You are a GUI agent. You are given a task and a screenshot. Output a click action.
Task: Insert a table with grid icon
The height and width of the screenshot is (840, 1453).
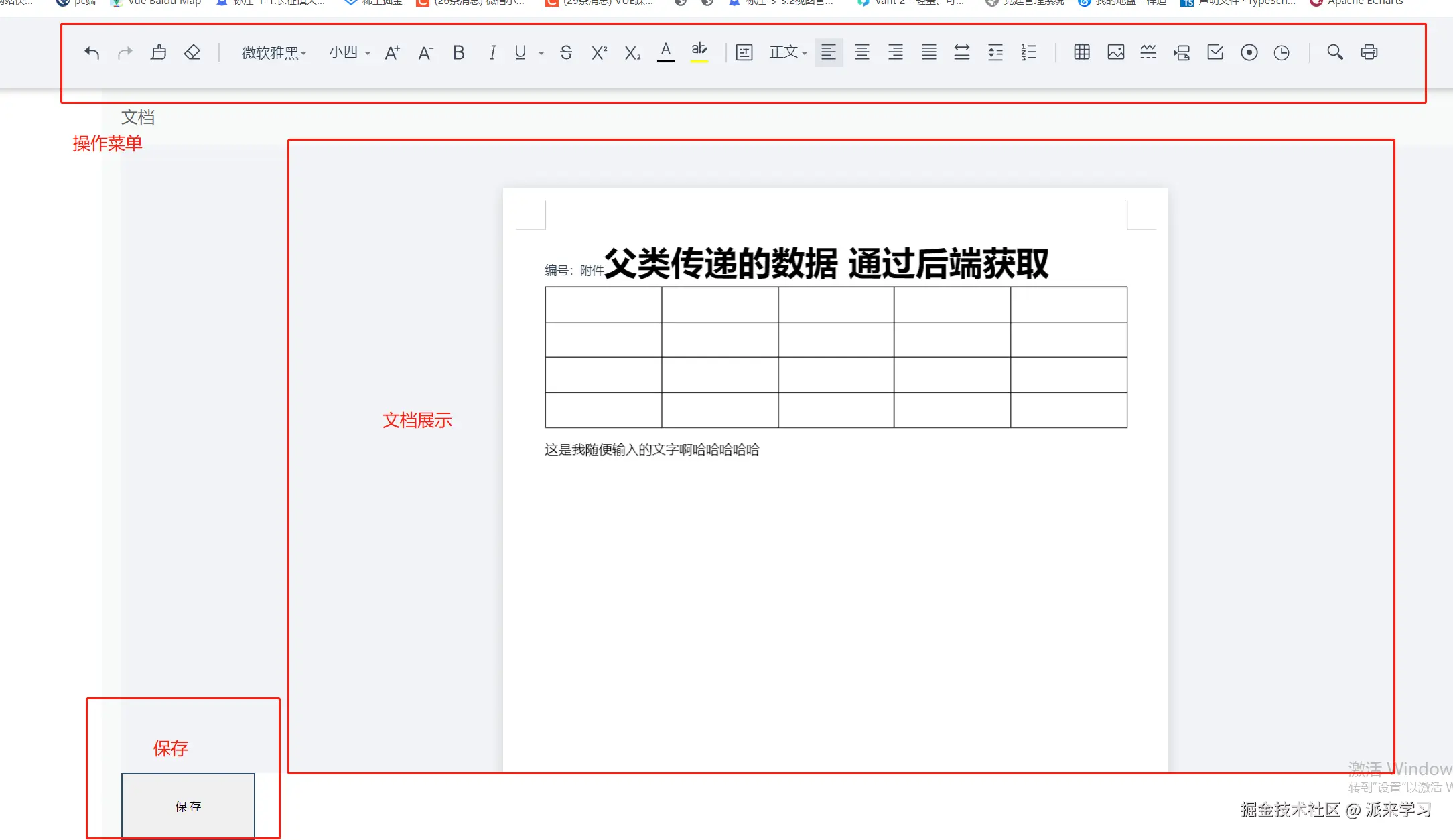coord(1081,52)
